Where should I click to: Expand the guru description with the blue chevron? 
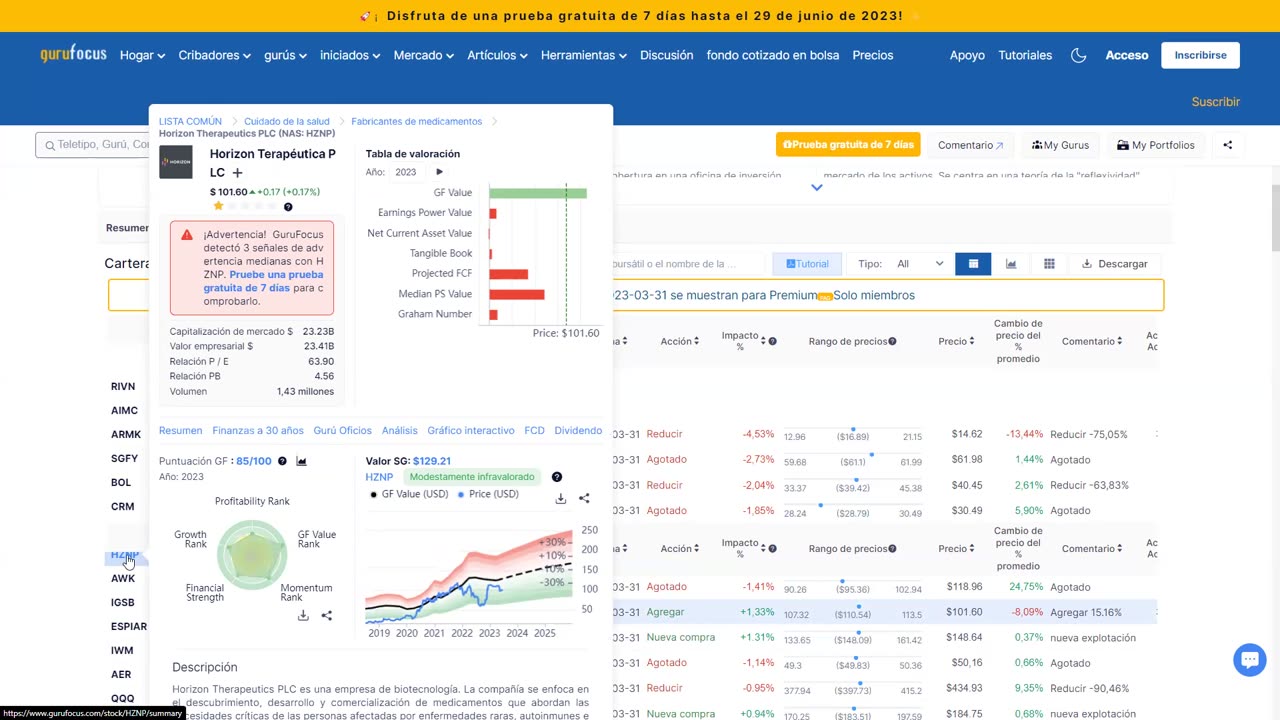click(x=817, y=187)
